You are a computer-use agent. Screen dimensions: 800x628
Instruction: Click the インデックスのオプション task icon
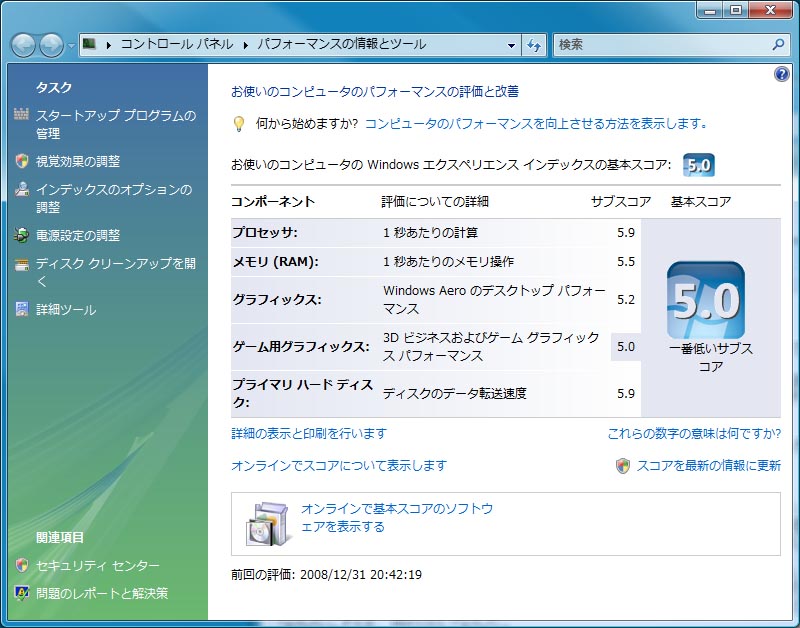click(x=21, y=189)
